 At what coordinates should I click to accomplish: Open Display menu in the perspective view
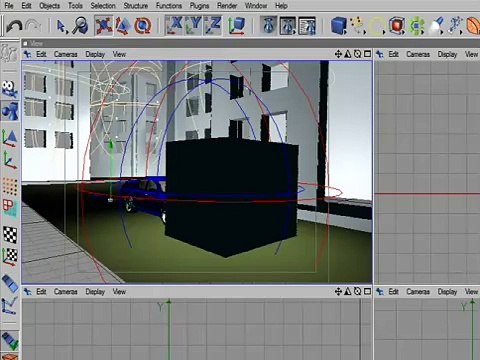[95, 54]
